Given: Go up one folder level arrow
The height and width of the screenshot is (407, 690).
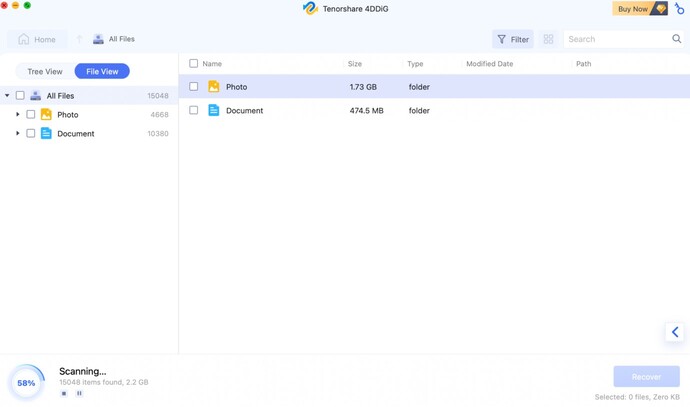Looking at the screenshot, I should pyautogui.click(x=79, y=39).
